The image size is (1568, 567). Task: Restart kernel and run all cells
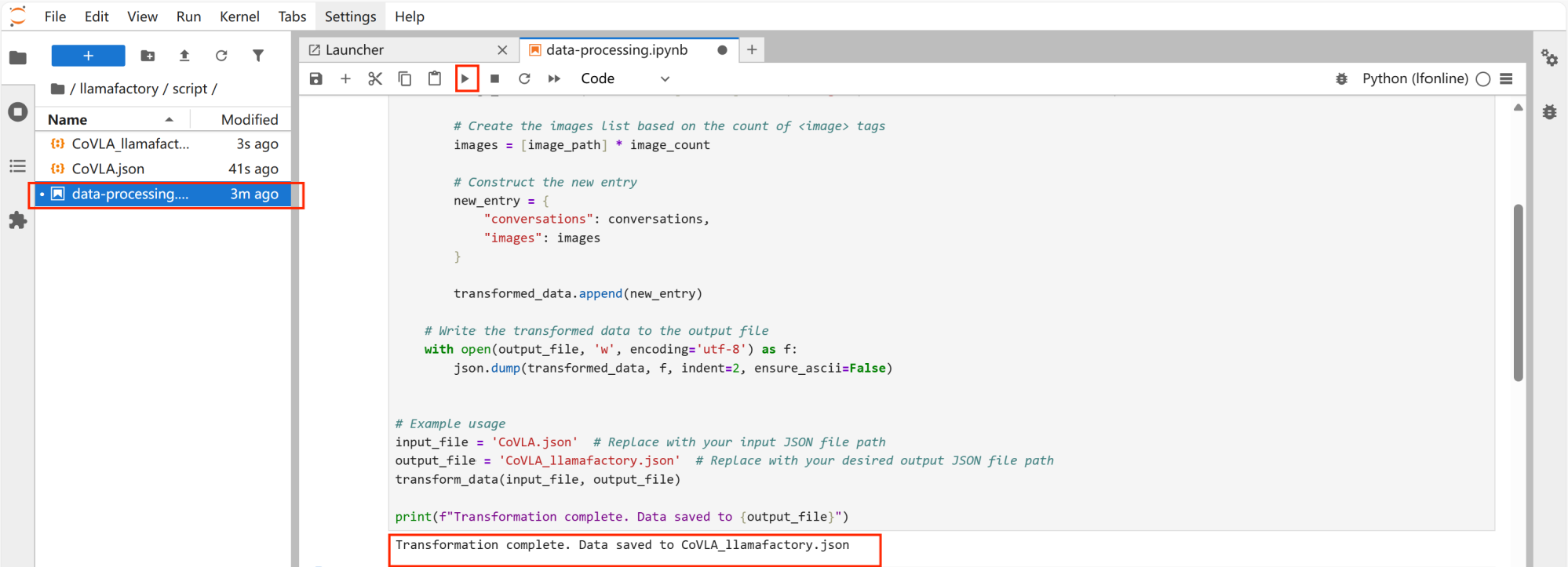click(x=554, y=78)
